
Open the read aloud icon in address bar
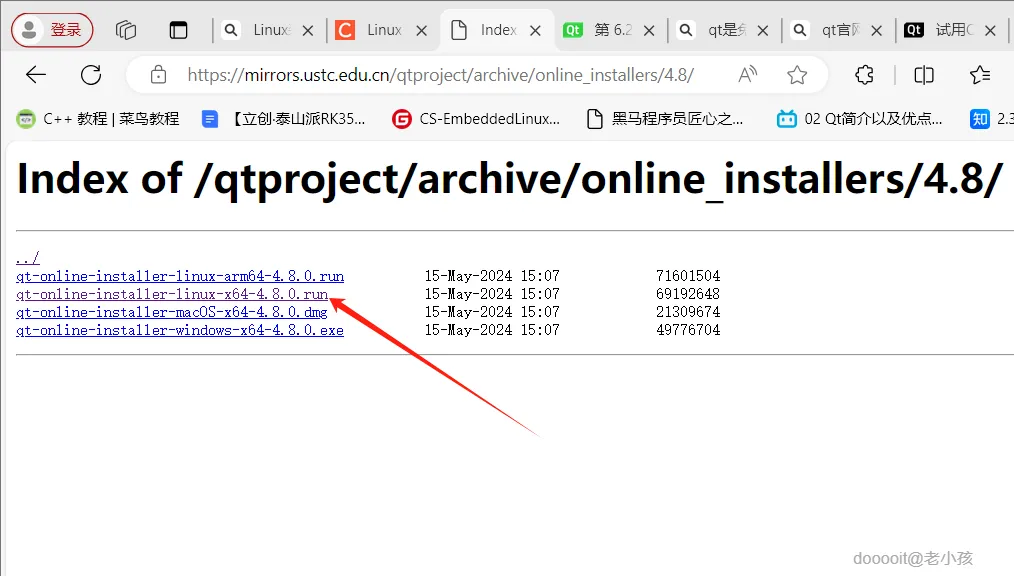click(748, 75)
